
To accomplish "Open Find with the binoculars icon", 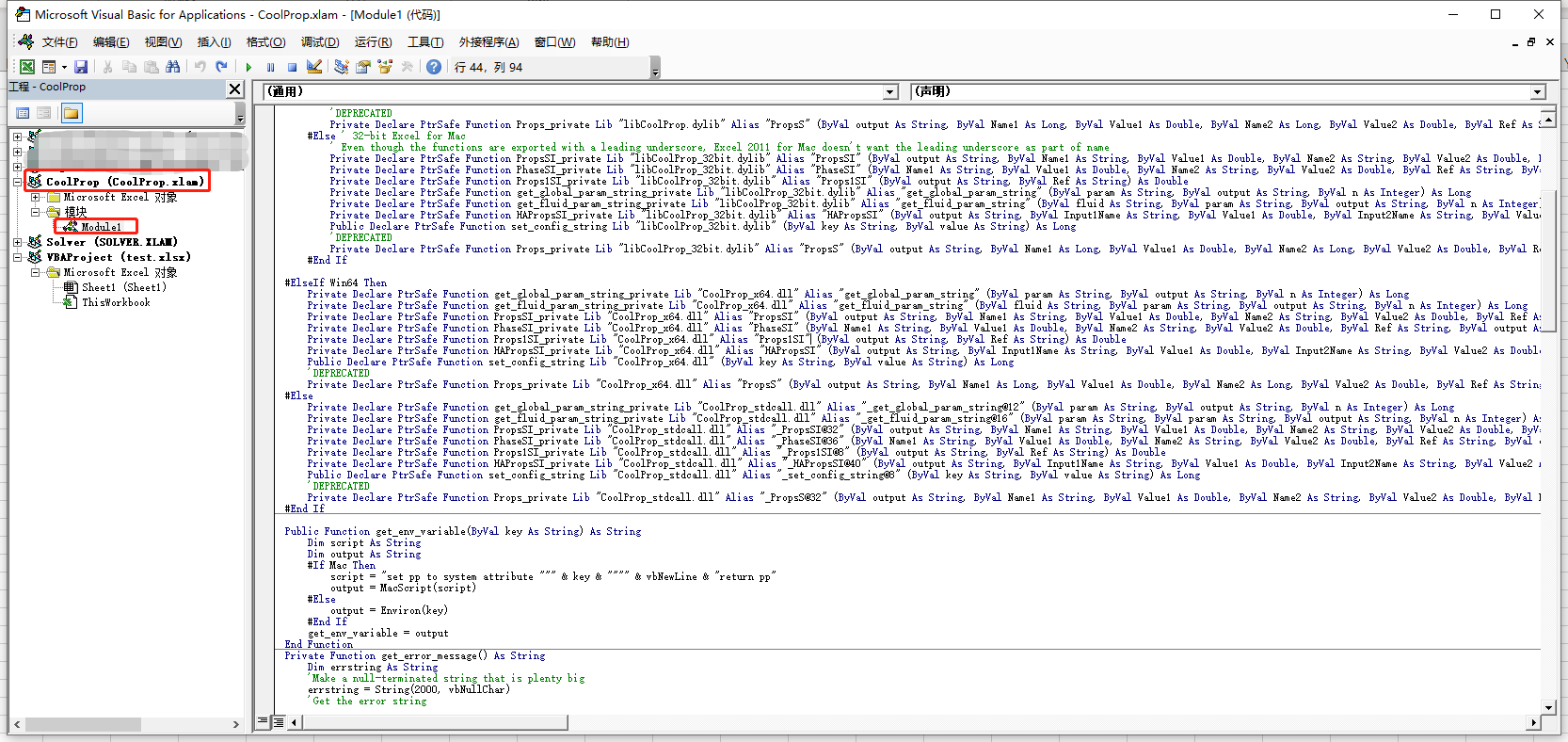I will coord(172,67).
